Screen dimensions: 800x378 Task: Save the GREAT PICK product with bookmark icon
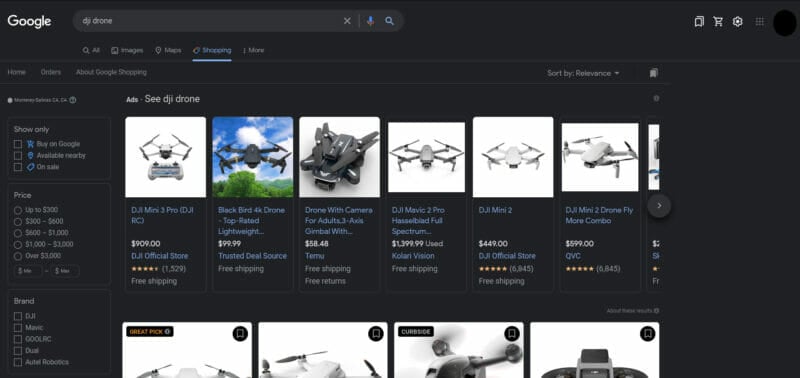coord(240,334)
